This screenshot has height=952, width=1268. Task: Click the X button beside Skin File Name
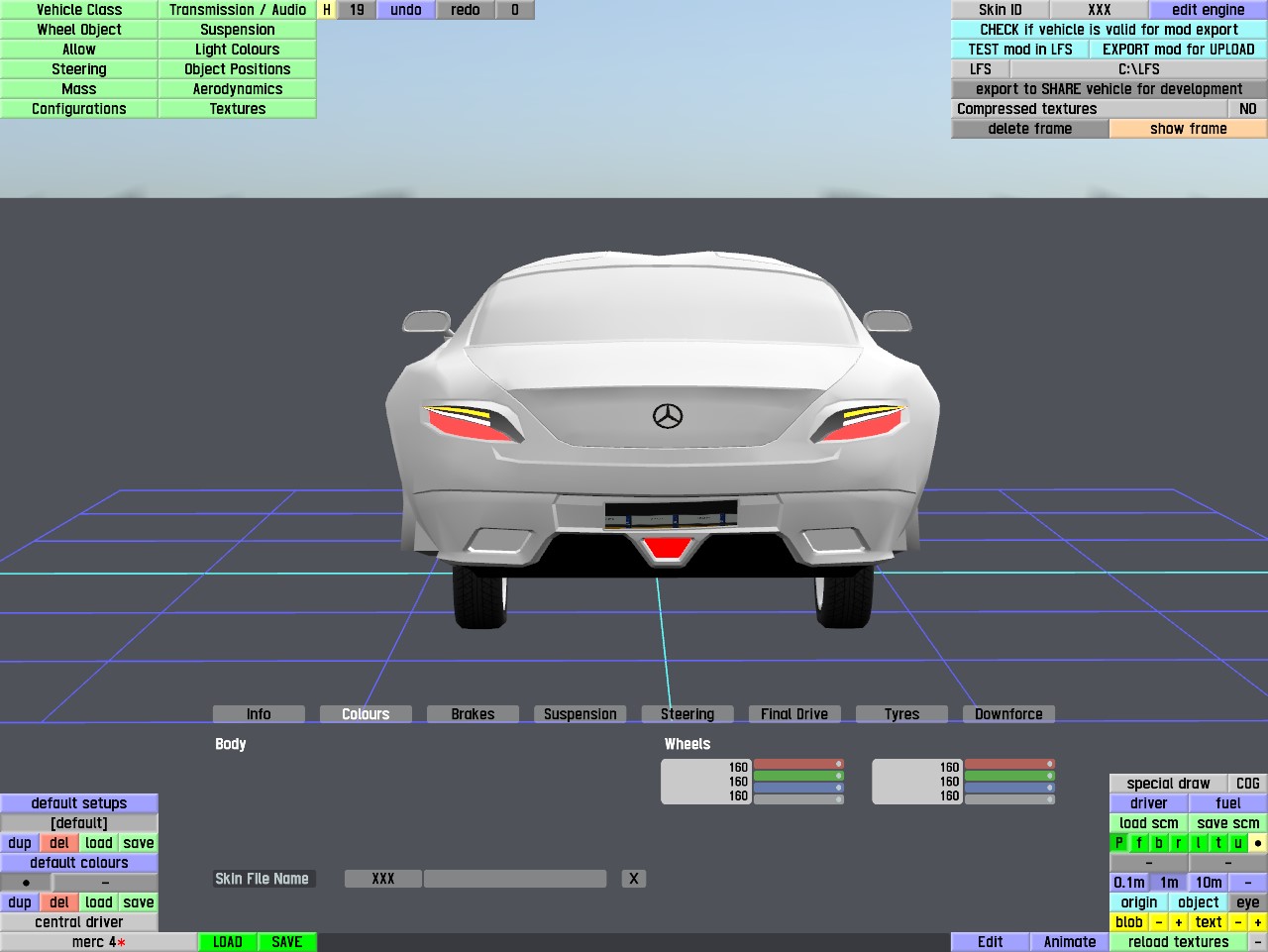tap(634, 879)
